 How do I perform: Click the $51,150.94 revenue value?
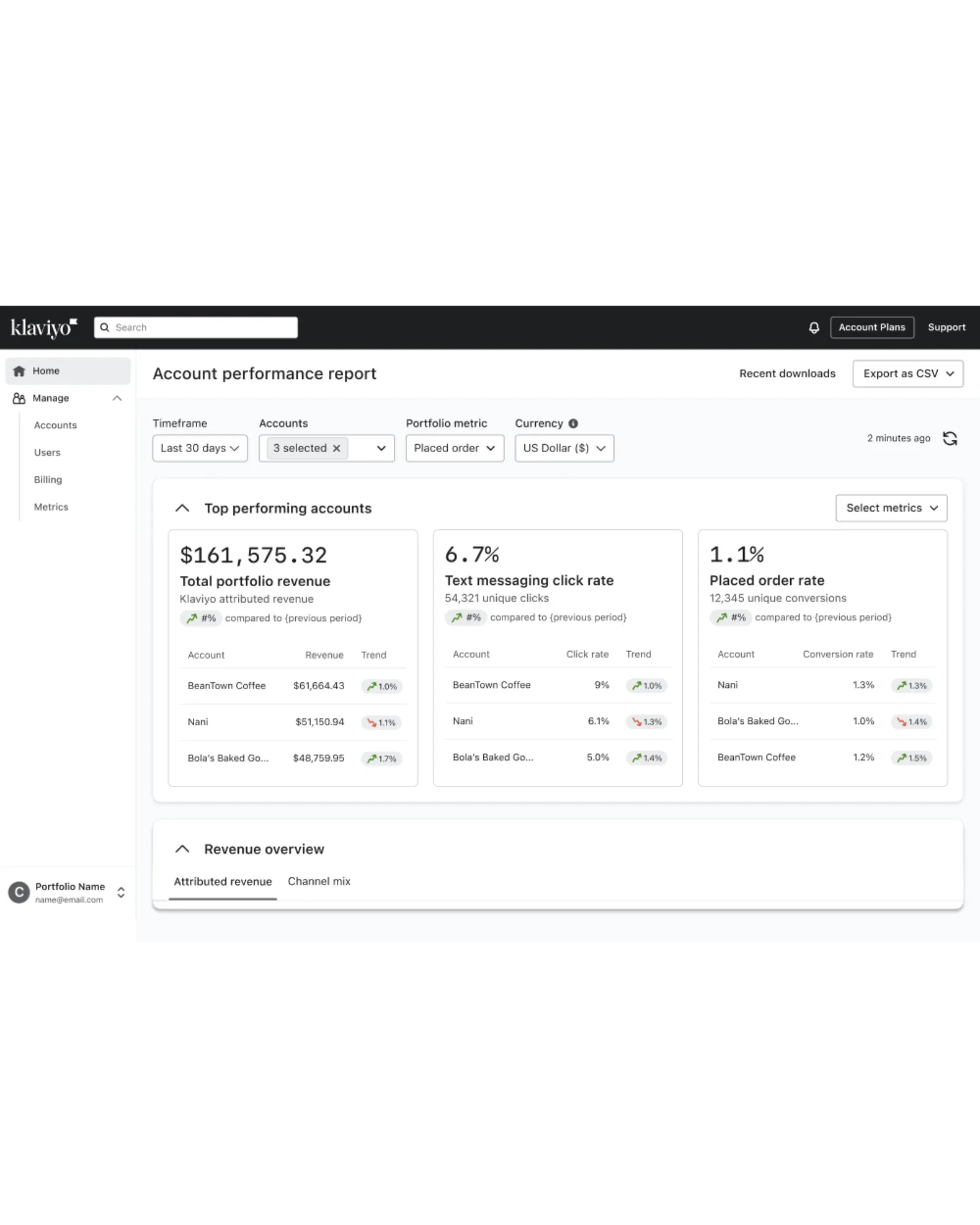click(320, 722)
